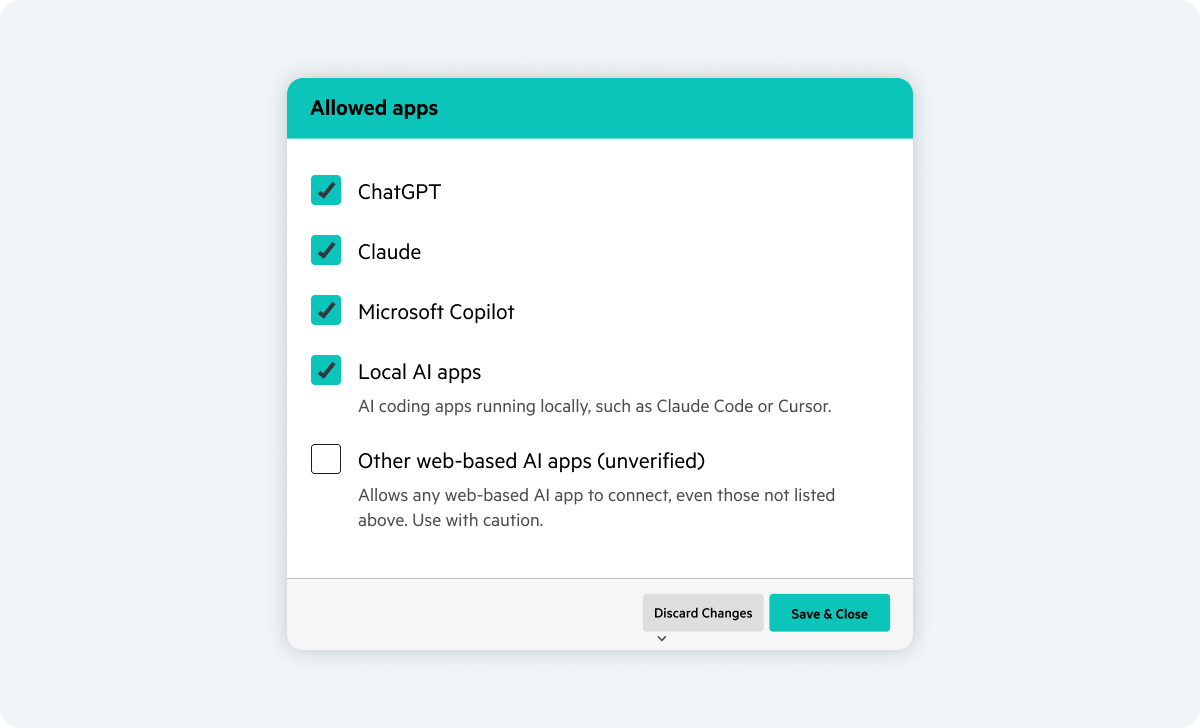1200x728 pixels.
Task: Enable Other web-based AI apps (unverified) checkbox
Action: [x=326, y=459]
